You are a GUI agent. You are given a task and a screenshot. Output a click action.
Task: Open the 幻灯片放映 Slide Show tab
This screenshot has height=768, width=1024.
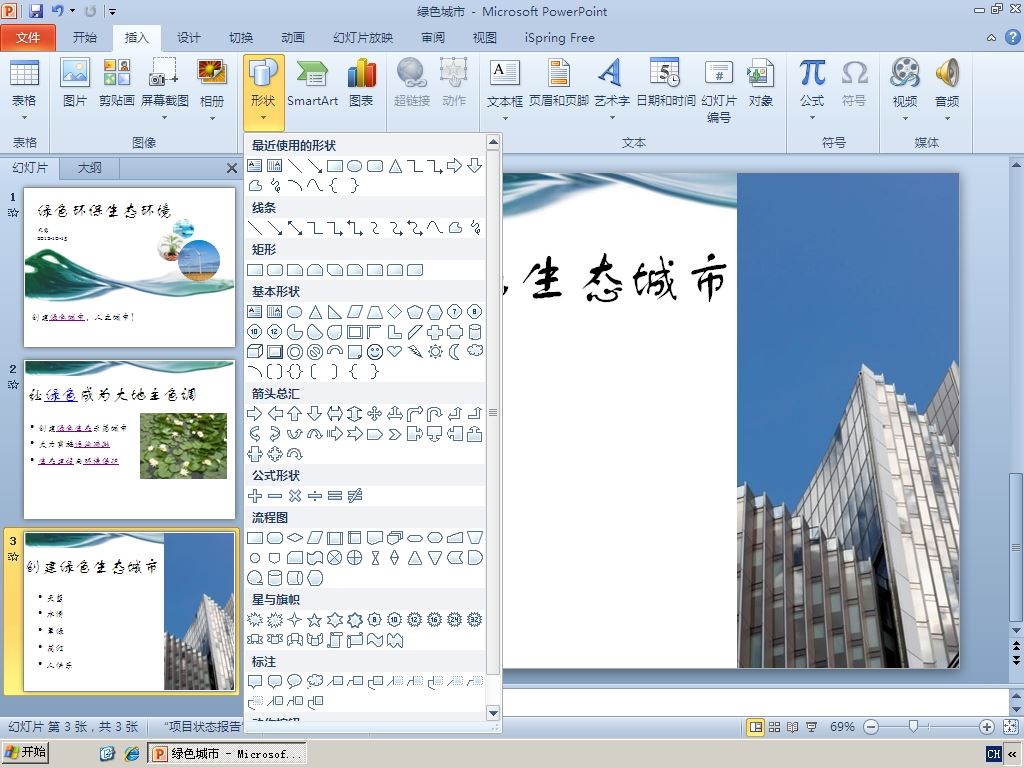[362, 38]
